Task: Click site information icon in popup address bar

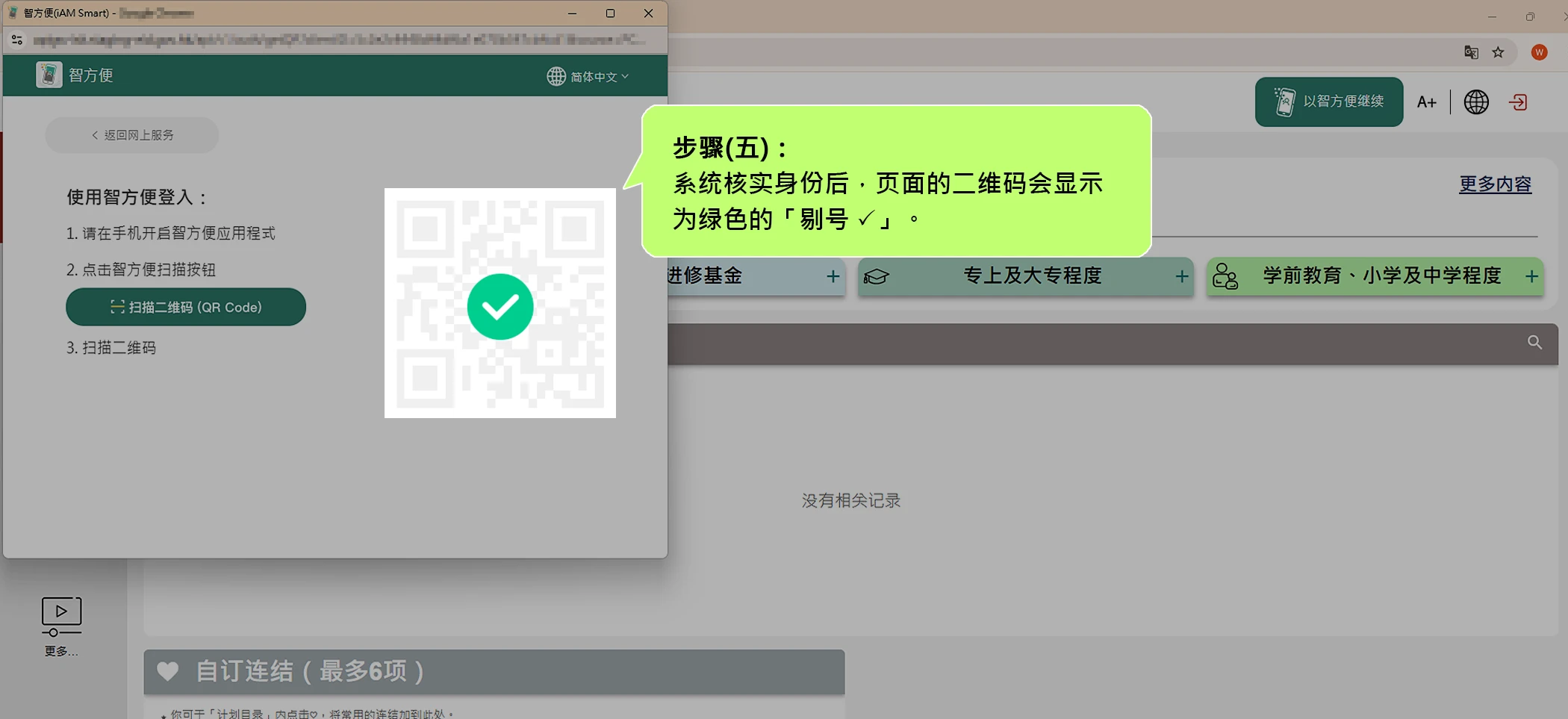Action: 17,40
